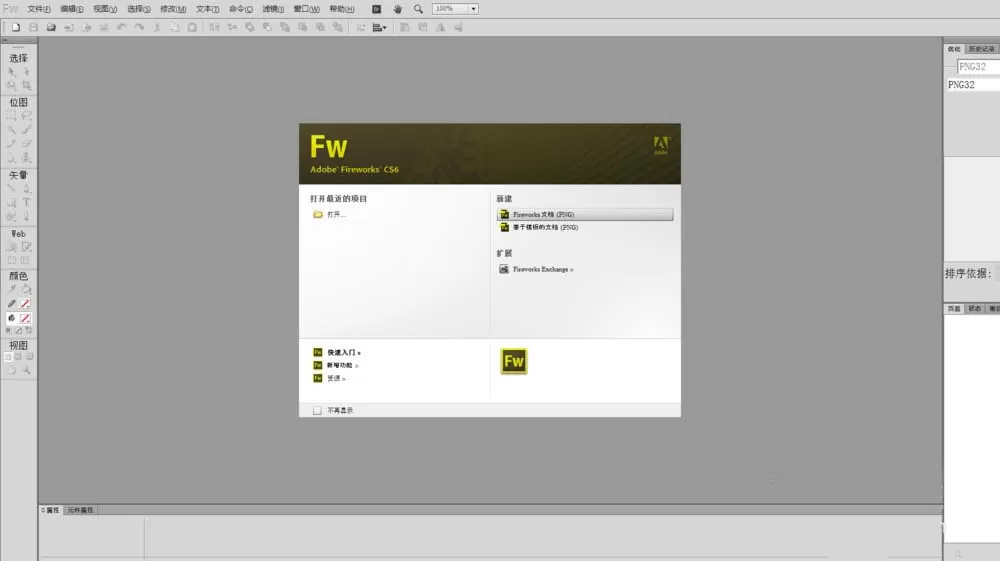The width and height of the screenshot is (1000, 561).
Task: Open the fill color swatch
Action: pos(25,318)
